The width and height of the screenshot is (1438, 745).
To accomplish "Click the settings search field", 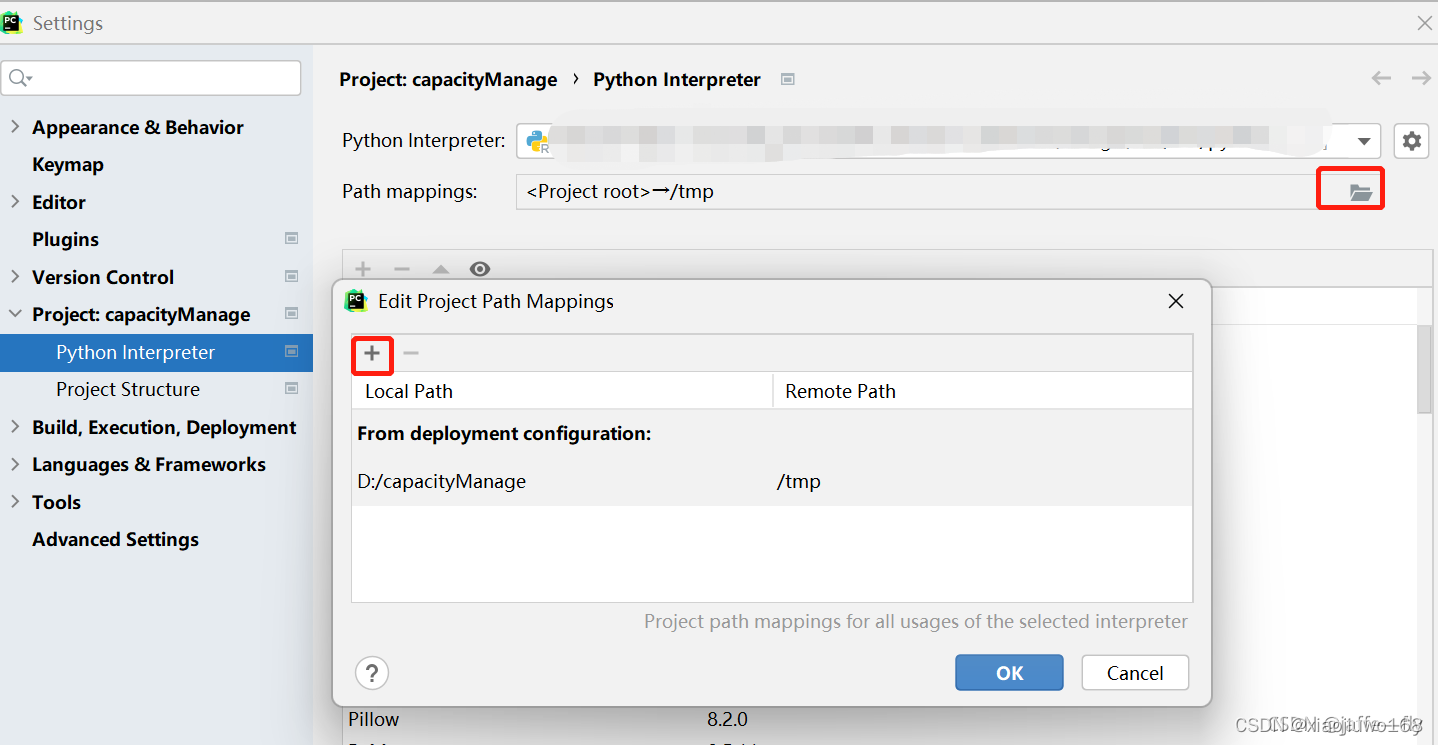I will [x=151, y=78].
